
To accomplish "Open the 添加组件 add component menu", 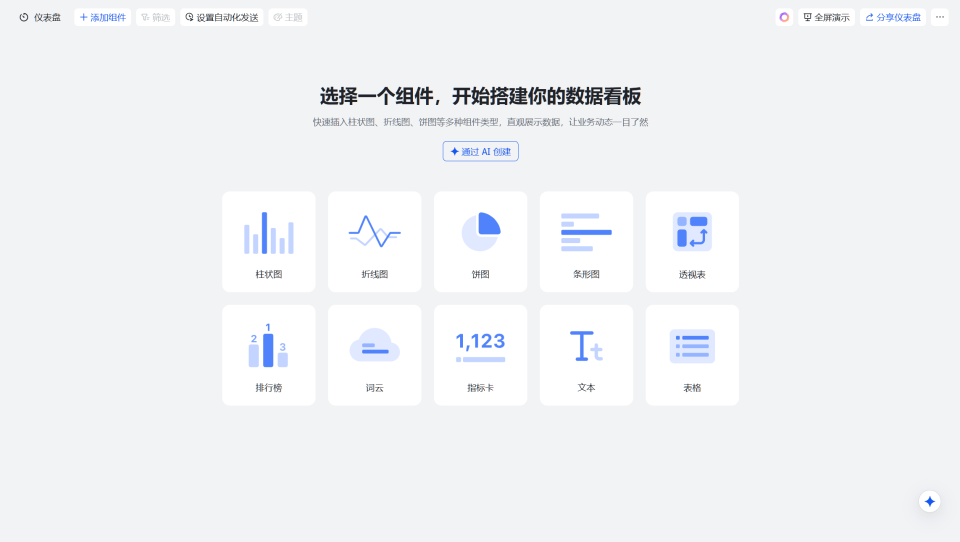I will 103,17.
